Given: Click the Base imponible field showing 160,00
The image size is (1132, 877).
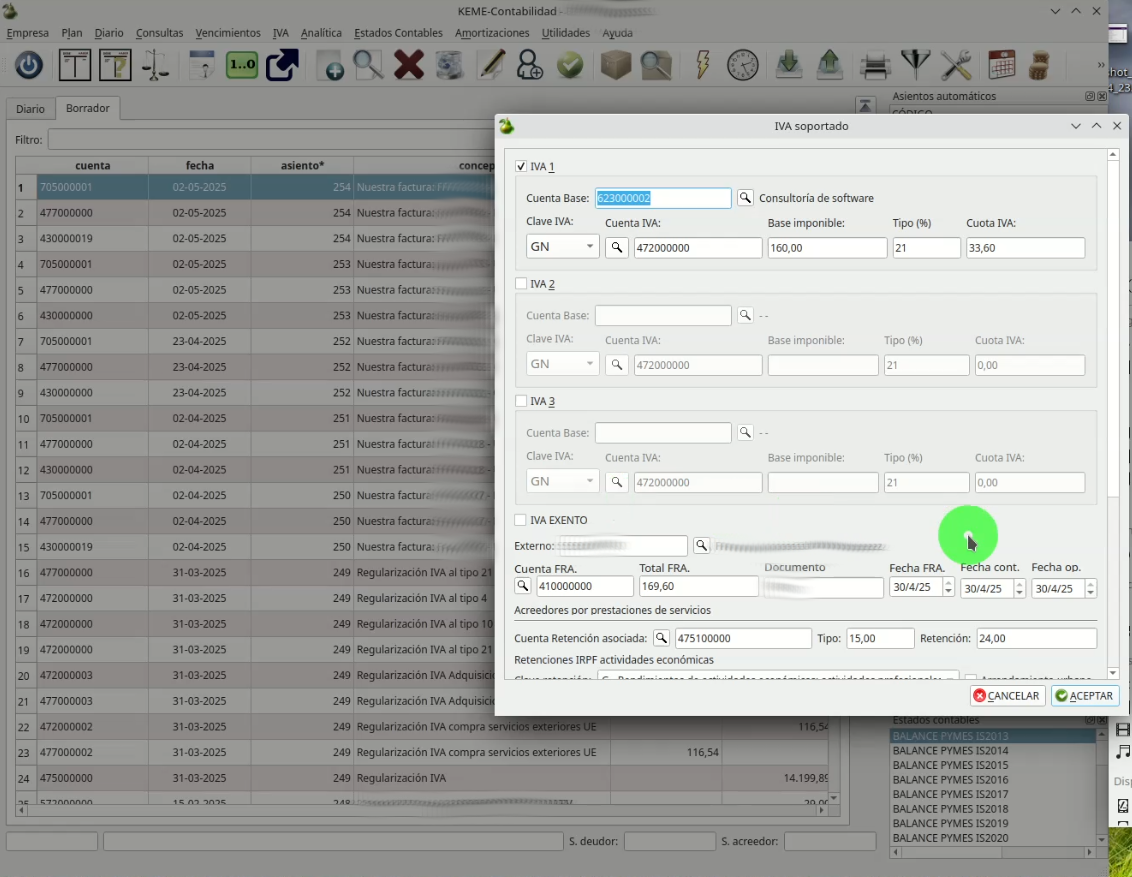Looking at the screenshot, I should point(827,248).
